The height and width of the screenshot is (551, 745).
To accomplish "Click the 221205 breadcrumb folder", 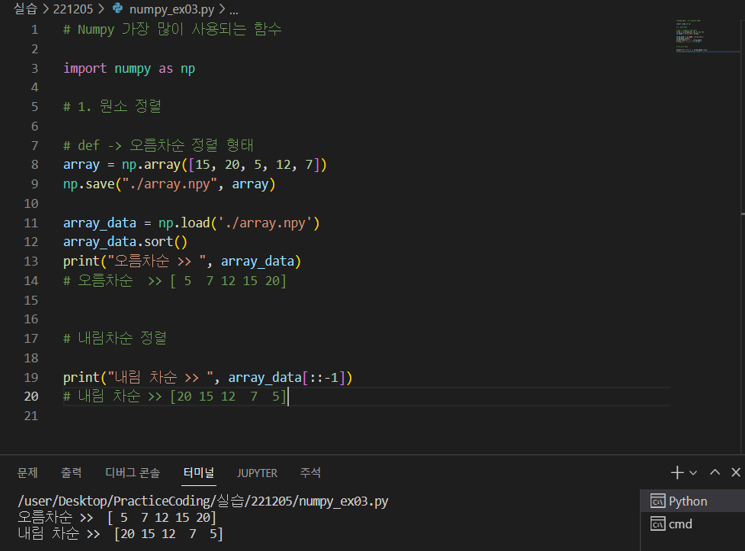I will click(x=73, y=9).
